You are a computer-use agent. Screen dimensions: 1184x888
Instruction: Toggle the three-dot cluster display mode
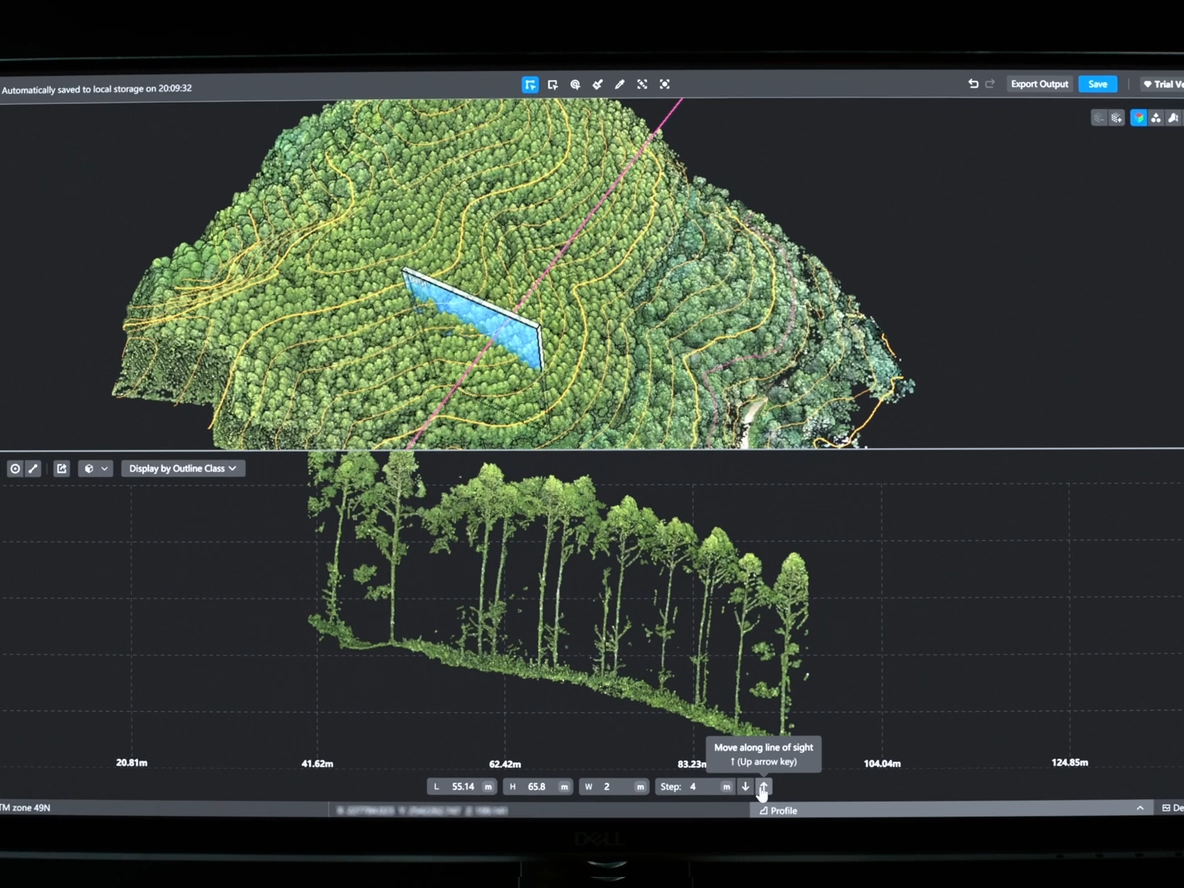[x=1156, y=118]
